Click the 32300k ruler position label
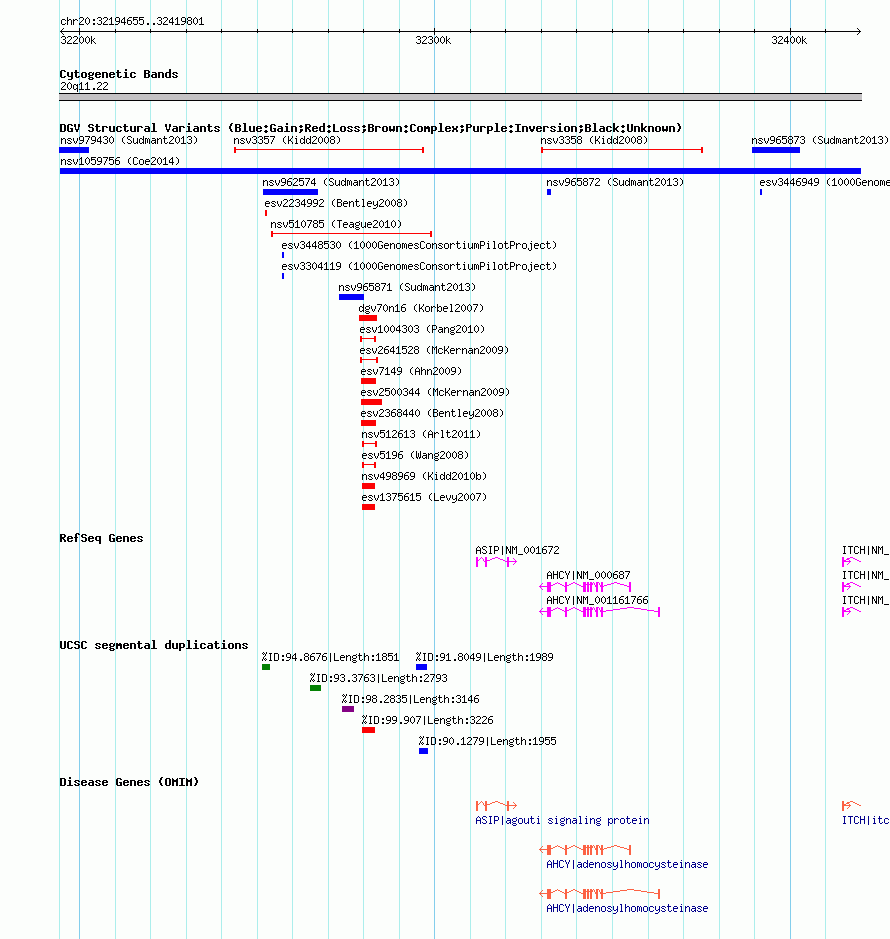This screenshot has height=939, width=890. tap(433, 40)
